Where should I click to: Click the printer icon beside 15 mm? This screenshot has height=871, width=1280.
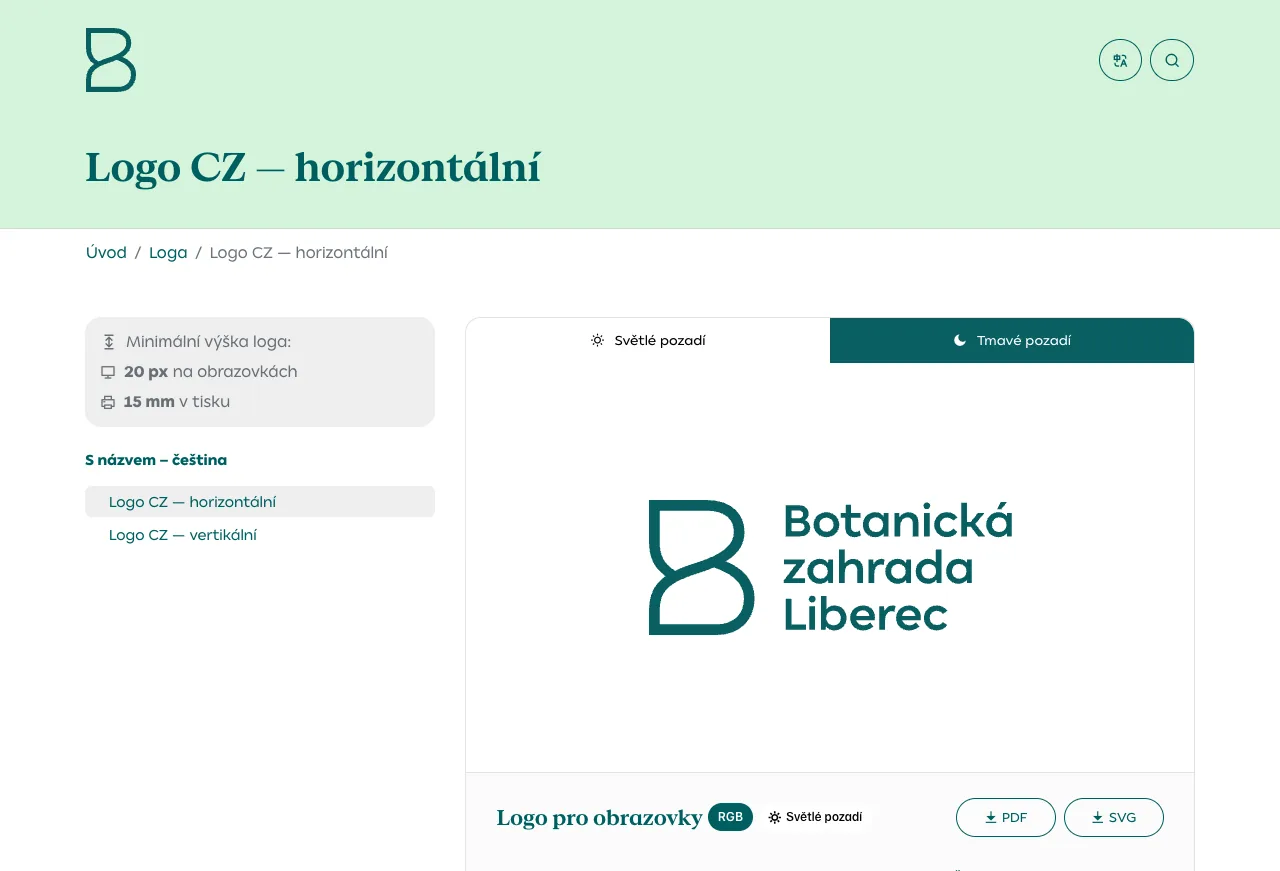(108, 402)
